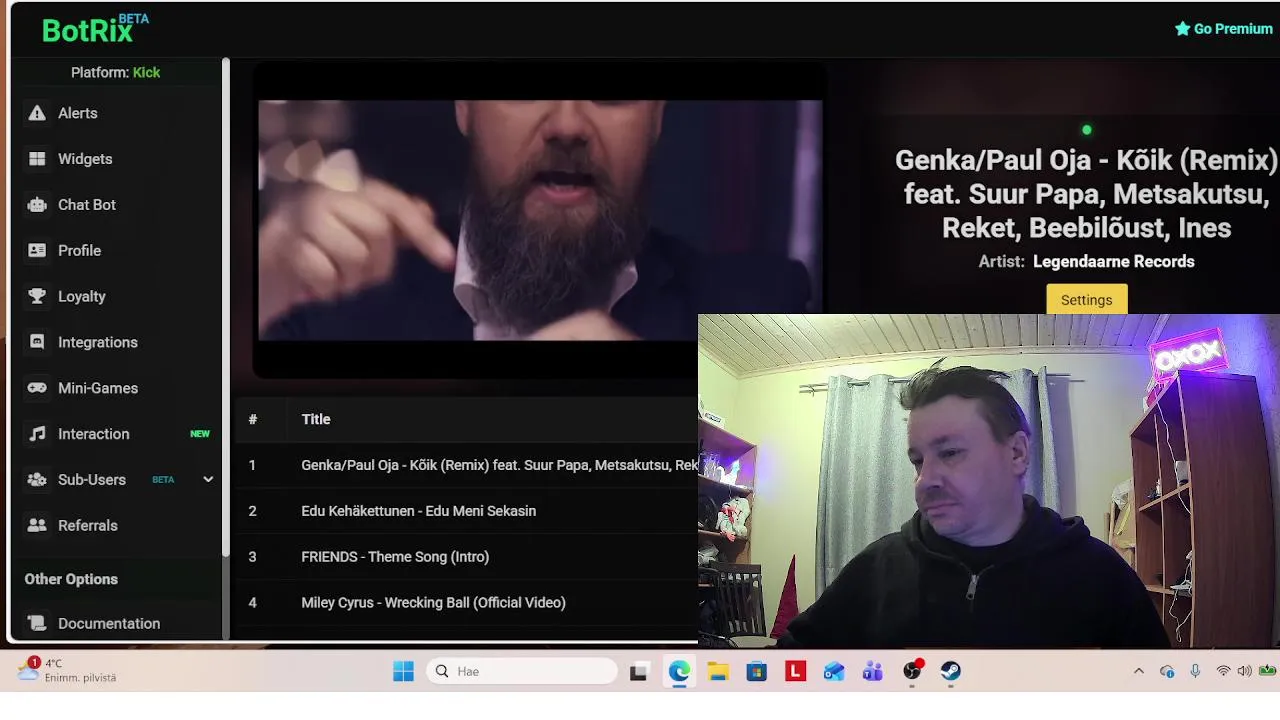Click the Sub-Users people icon

(x=37, y=480)
